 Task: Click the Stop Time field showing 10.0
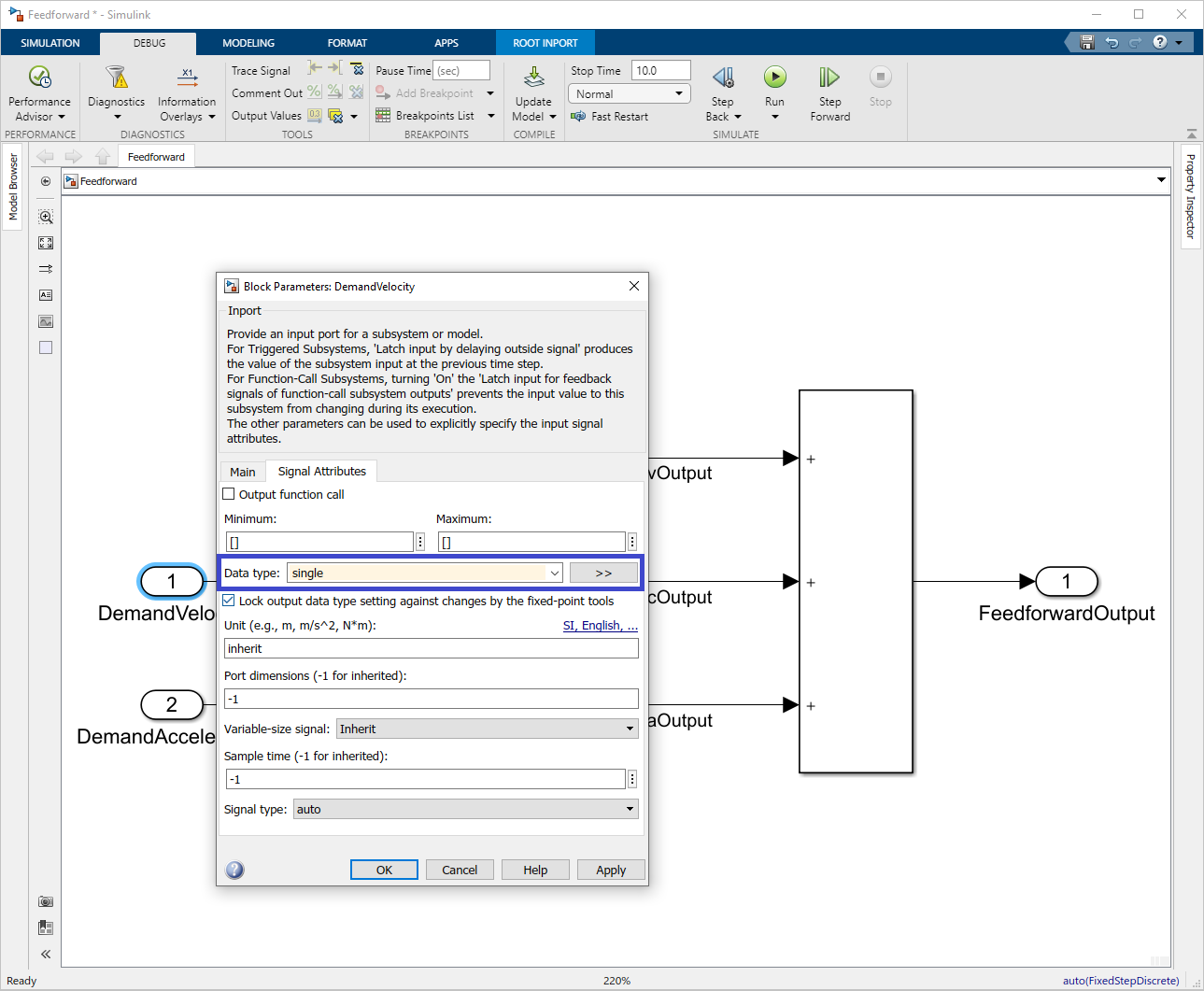(661, 70)
